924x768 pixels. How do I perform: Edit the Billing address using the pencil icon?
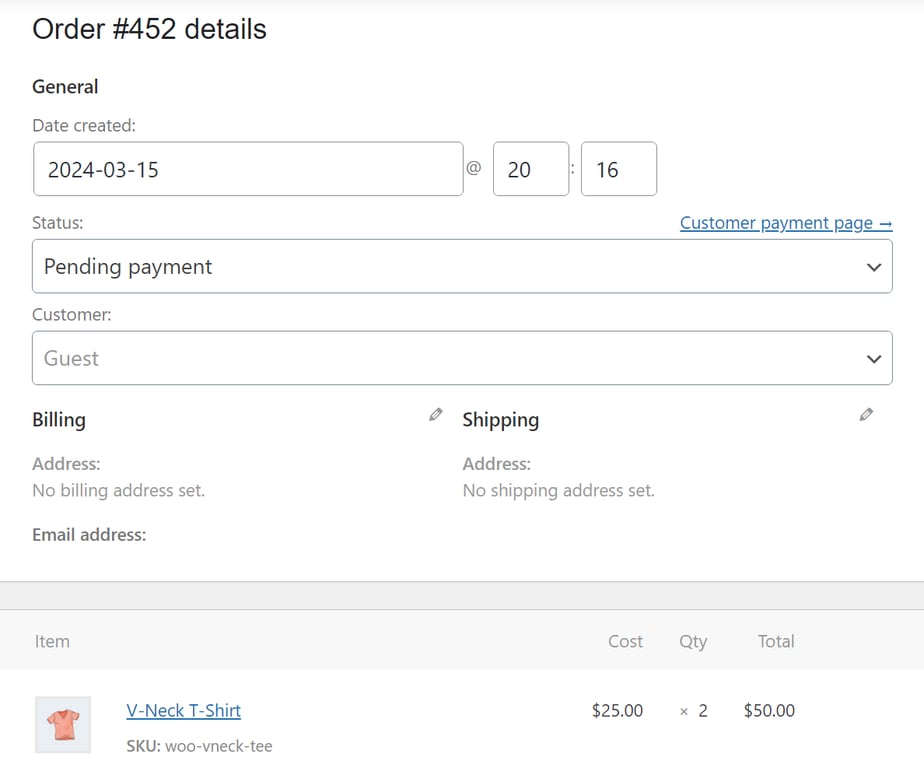point(435,414)
